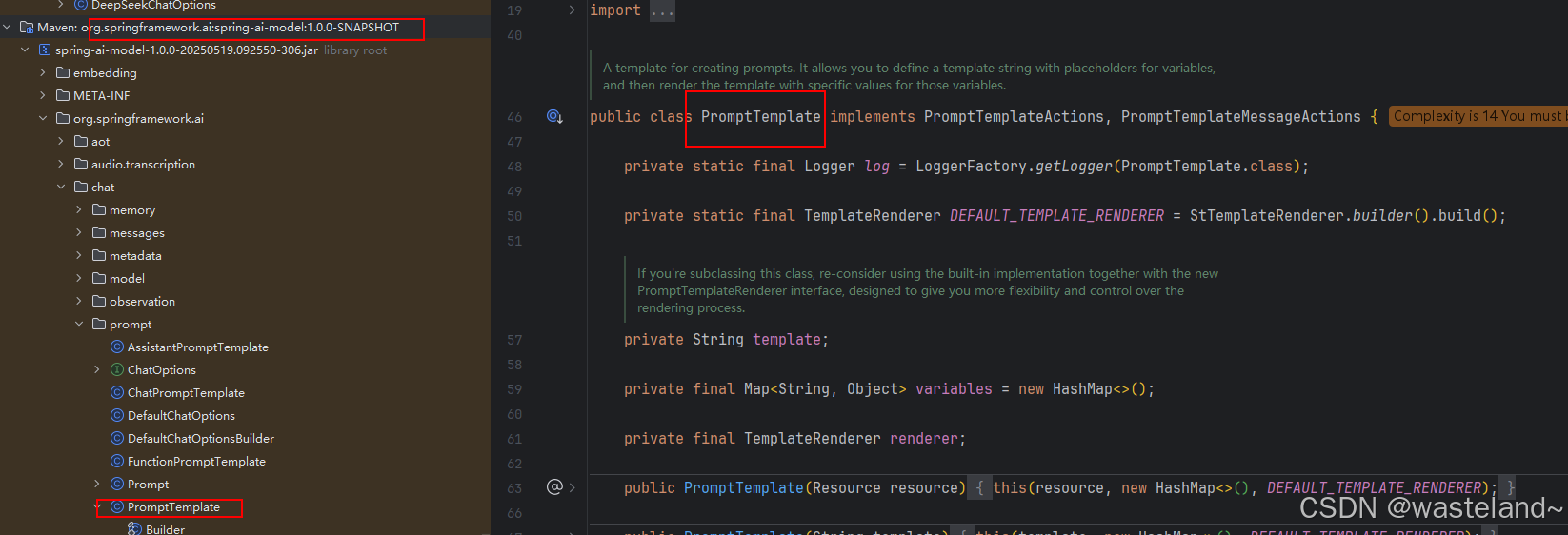The image size is (1568, 535).
Task: Click PromptTemplateMessageActions interface name in code
Action: (1240, 116)
